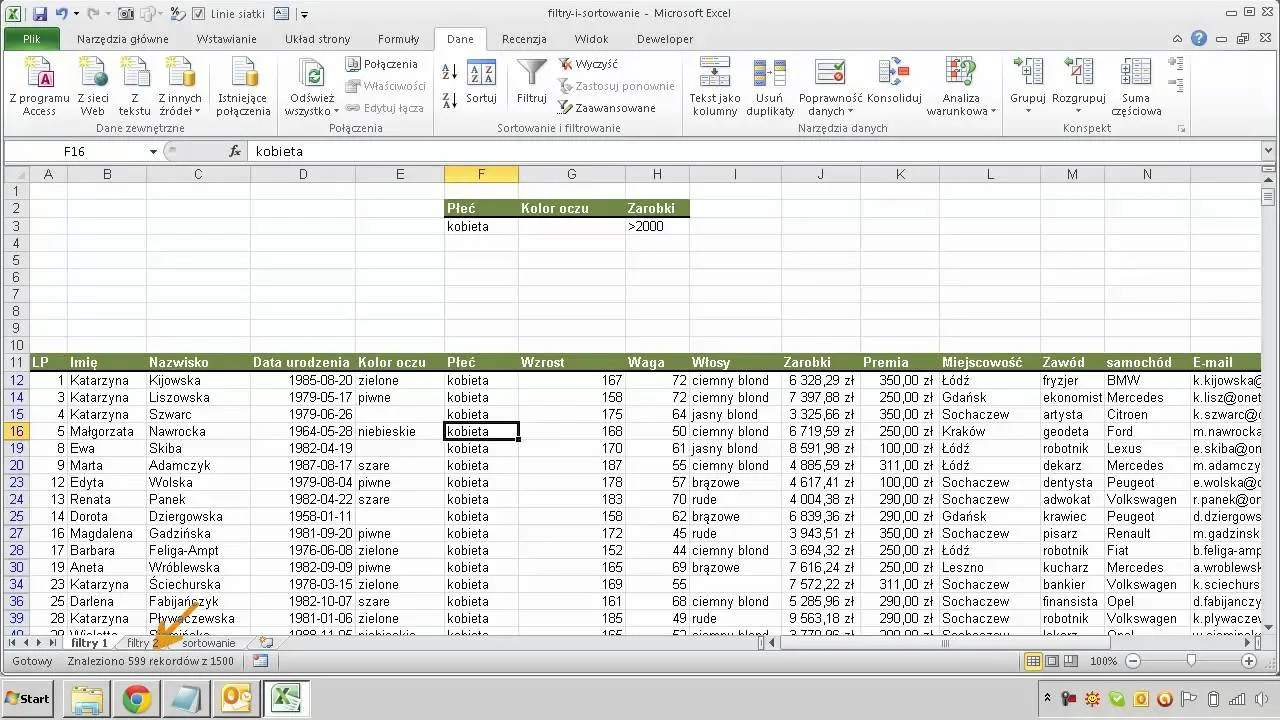Click the show detail outline icon
Screen dimensions: 1280x720
coord(1176,63)
